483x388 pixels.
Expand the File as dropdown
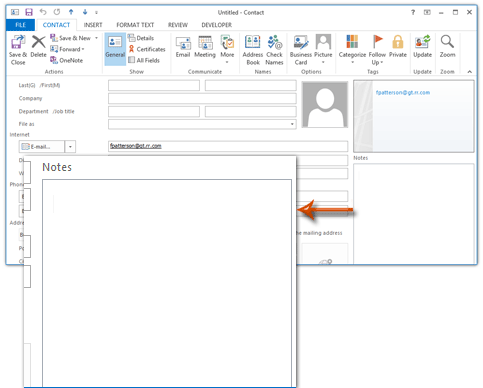coord(292,124)
